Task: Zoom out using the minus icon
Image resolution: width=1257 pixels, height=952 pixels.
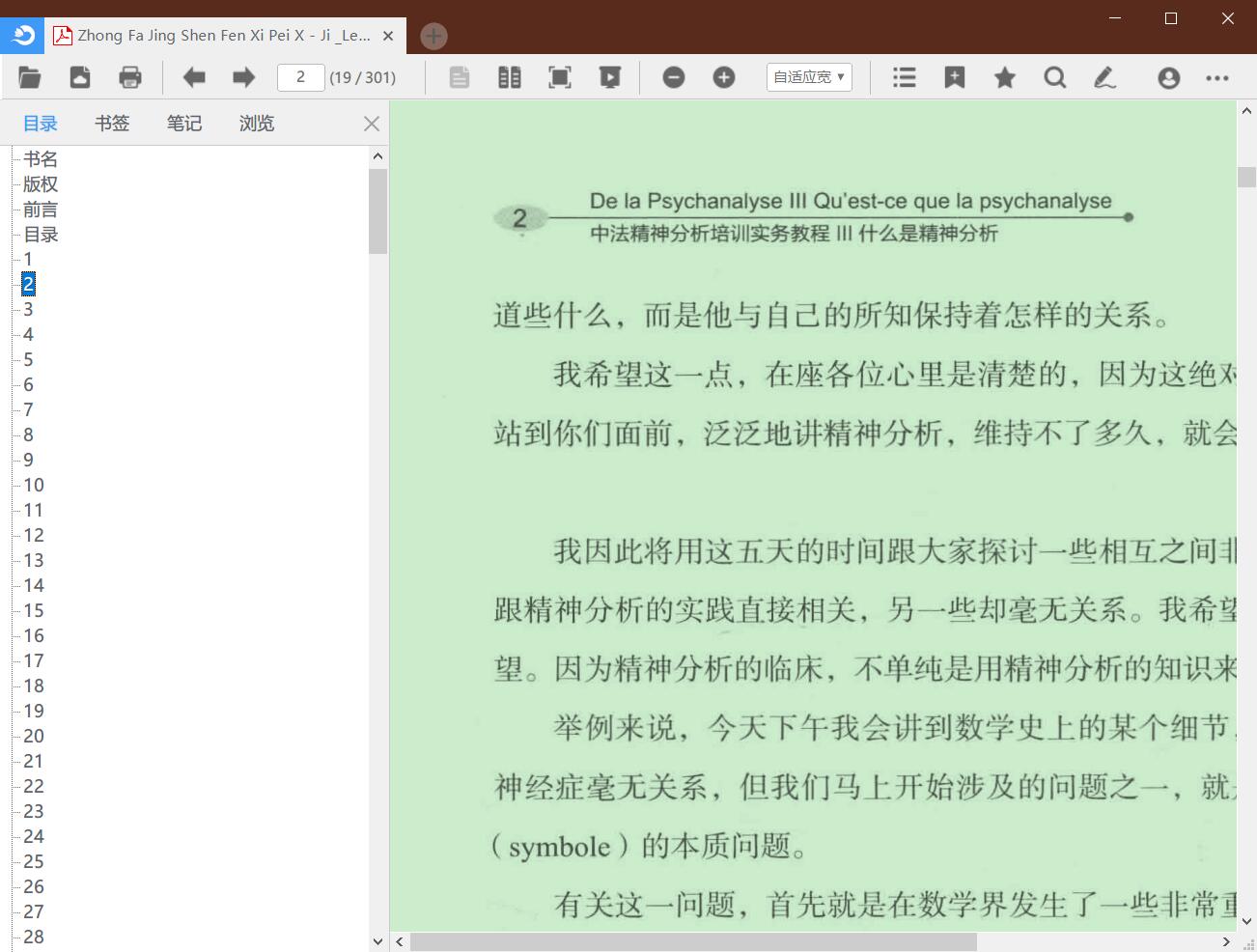Action: tap(674, 77)
